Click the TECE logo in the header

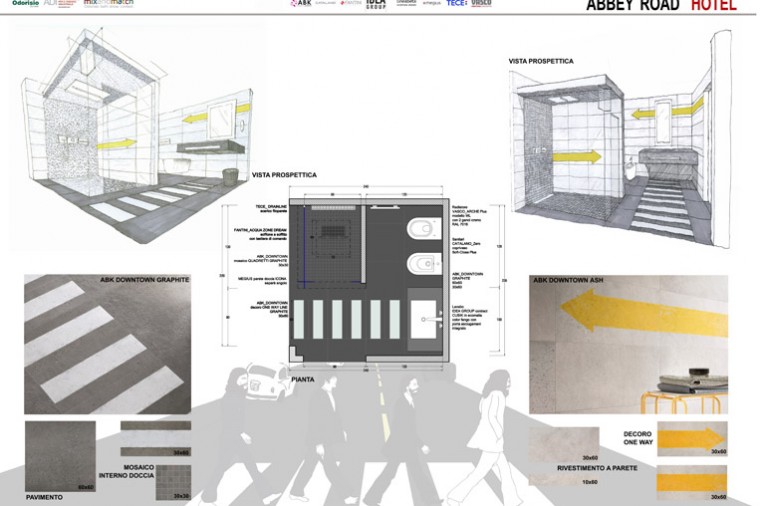tap(456, 4)
